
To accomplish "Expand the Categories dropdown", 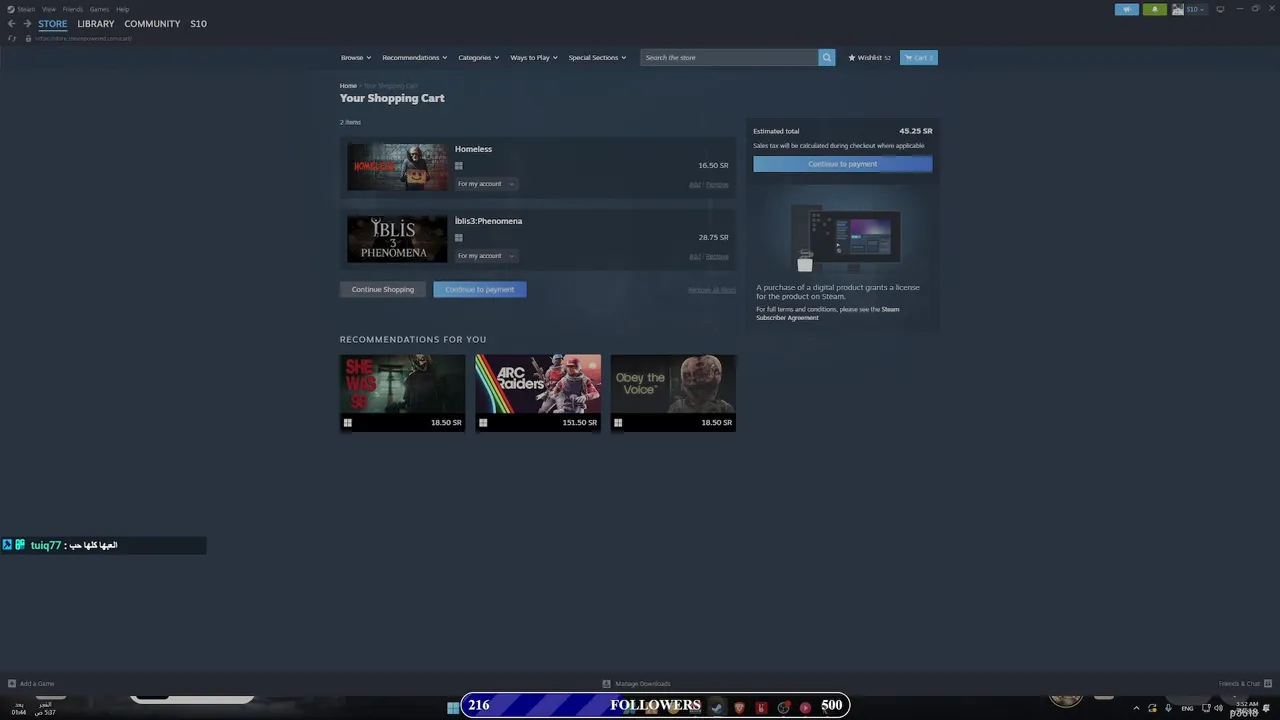I will 479,57.
